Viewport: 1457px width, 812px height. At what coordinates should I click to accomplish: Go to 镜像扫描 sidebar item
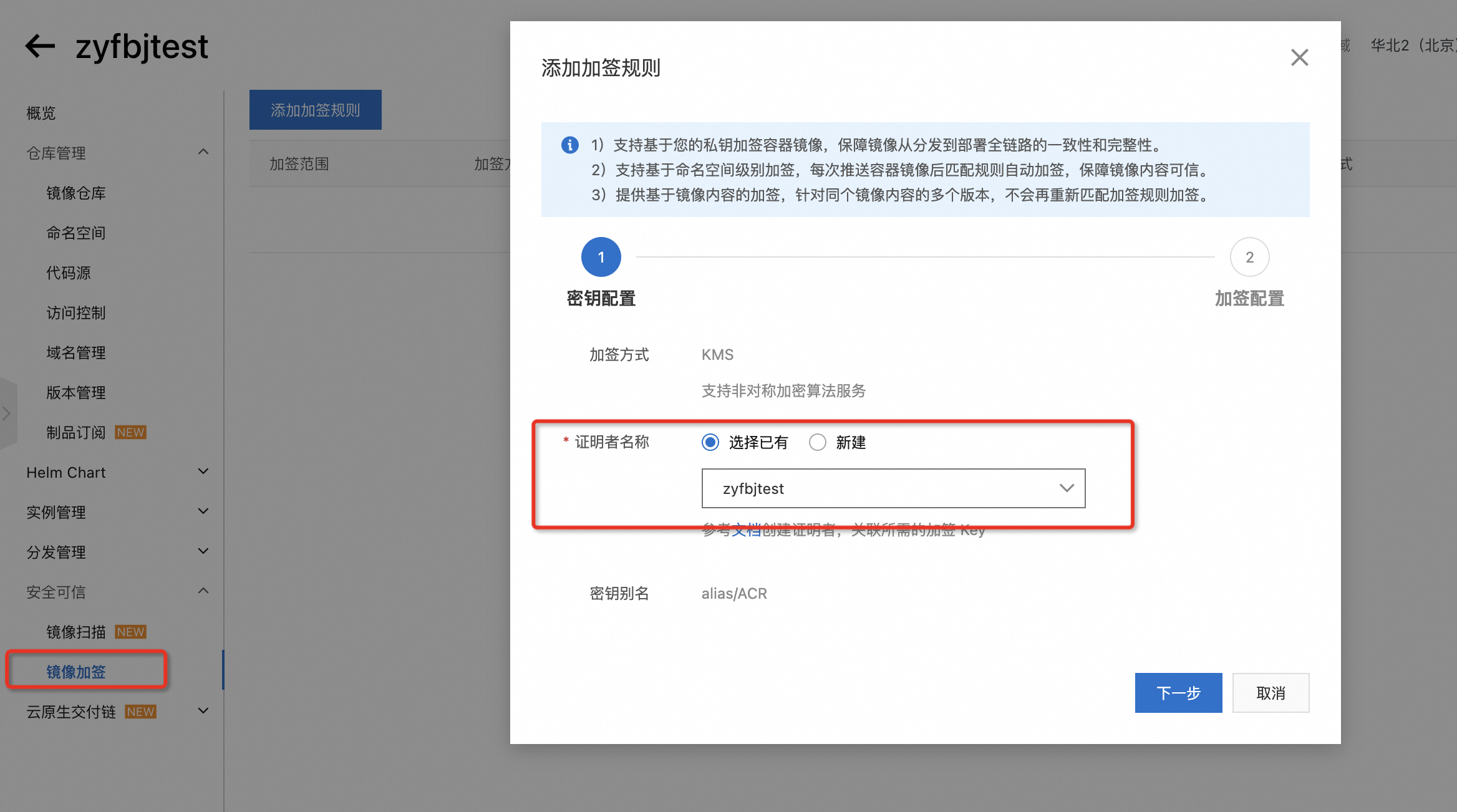click(x=76, y=632)
